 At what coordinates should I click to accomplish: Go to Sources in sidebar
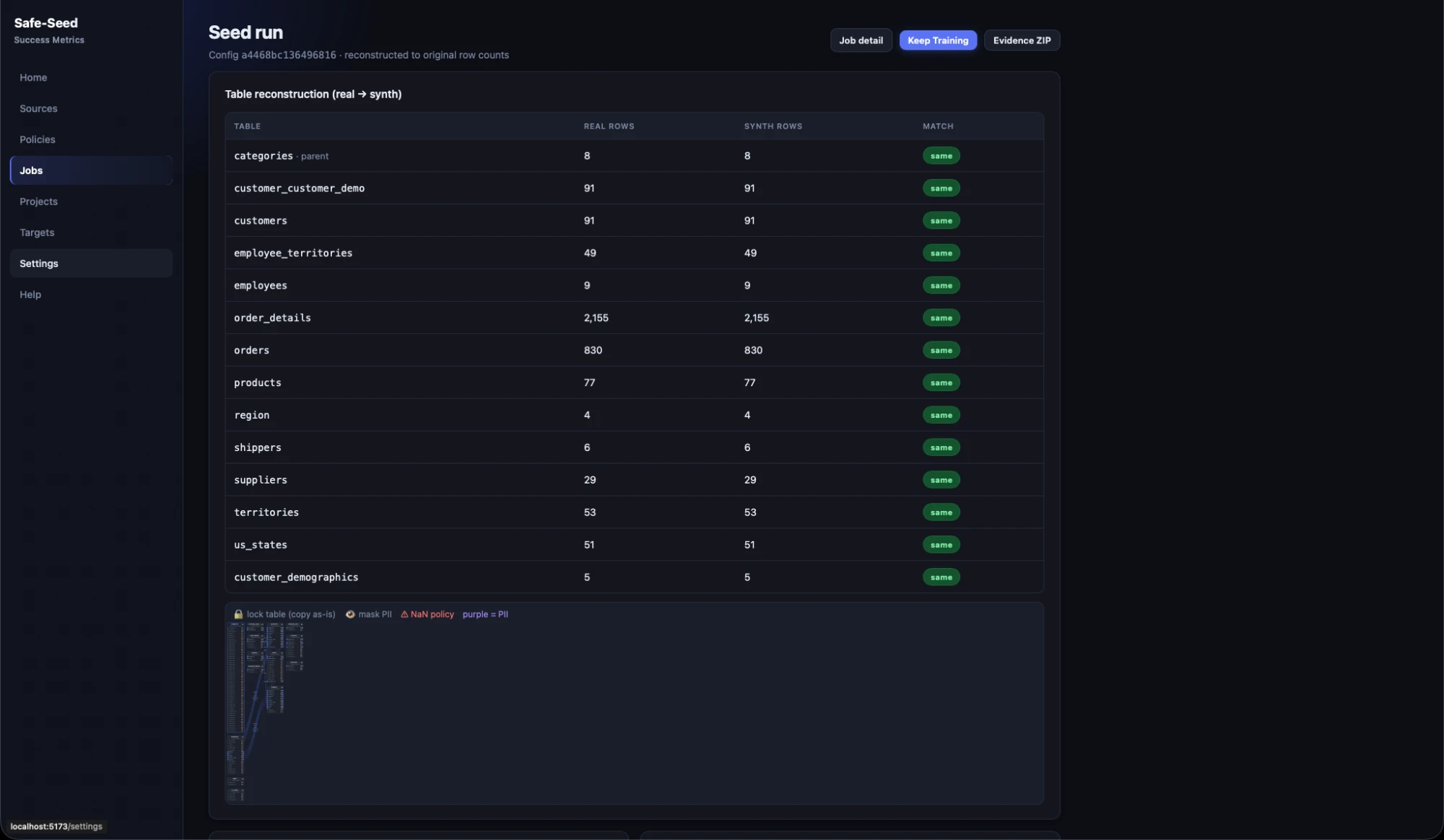point(91,108)
